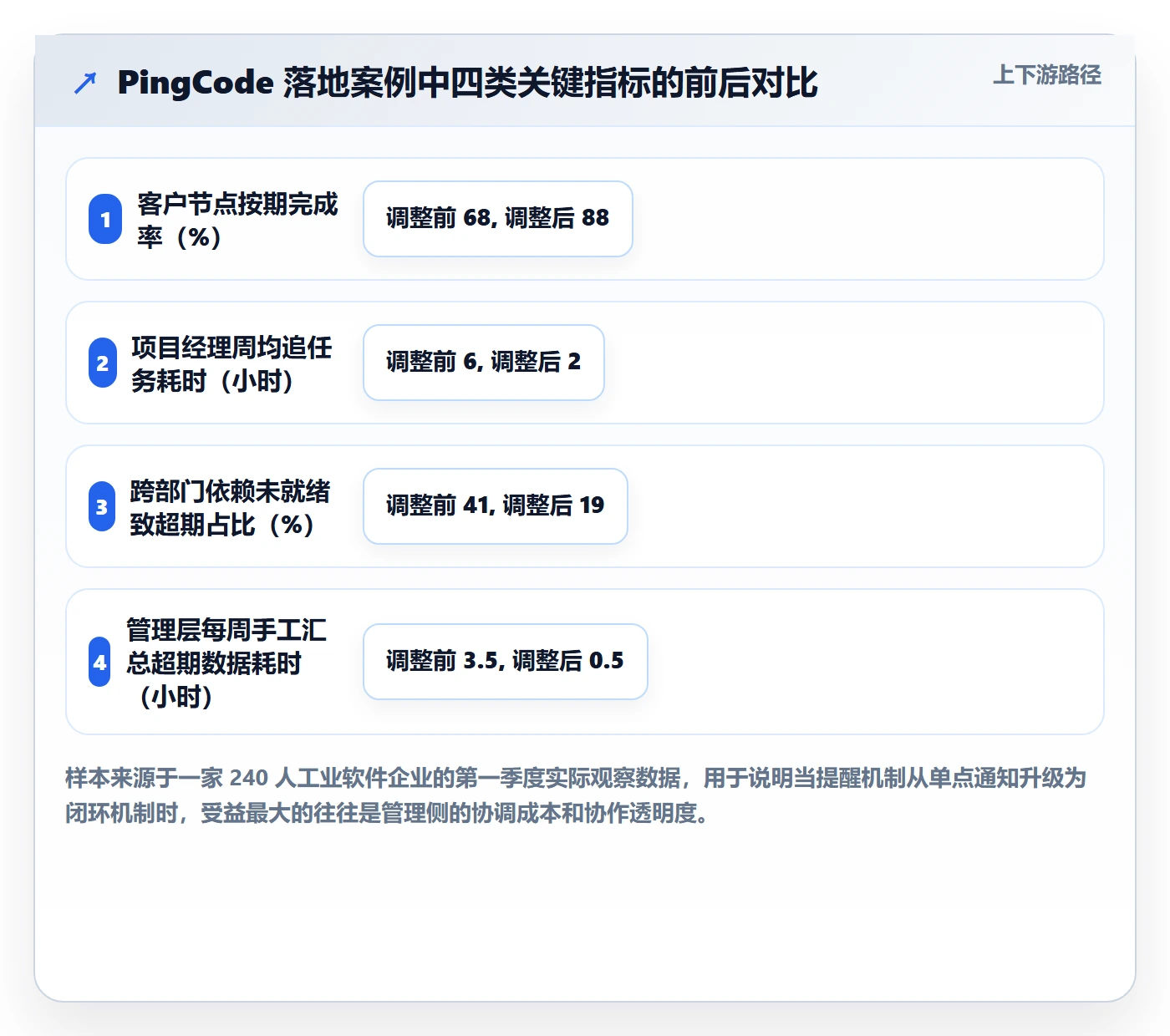The height and width of the screenshot is (1036, 1170).
Task: Click the 调整前 41, 调整后 19 value chip
Action: pyautogui.click(x=496, y=506)
